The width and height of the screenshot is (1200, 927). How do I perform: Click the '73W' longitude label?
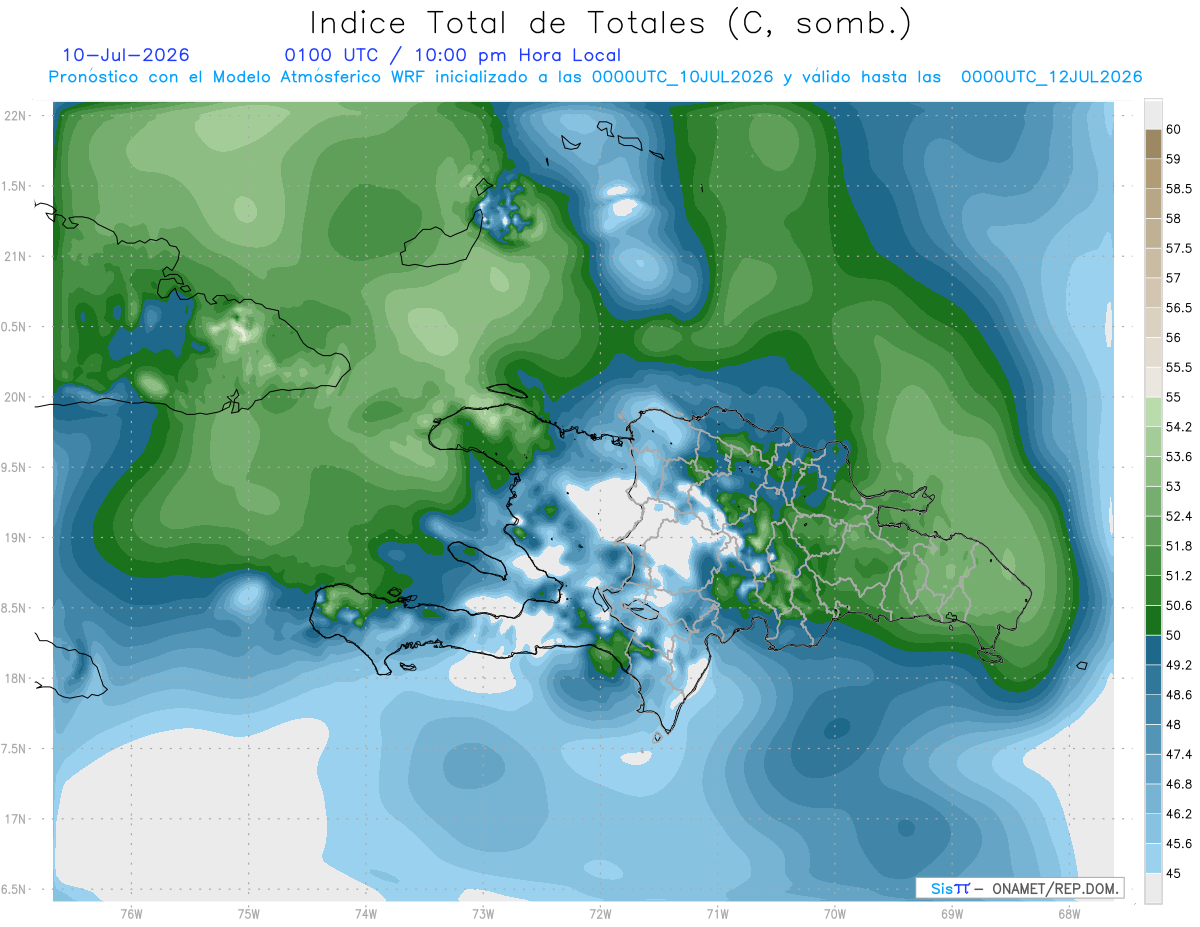point(483,913)
